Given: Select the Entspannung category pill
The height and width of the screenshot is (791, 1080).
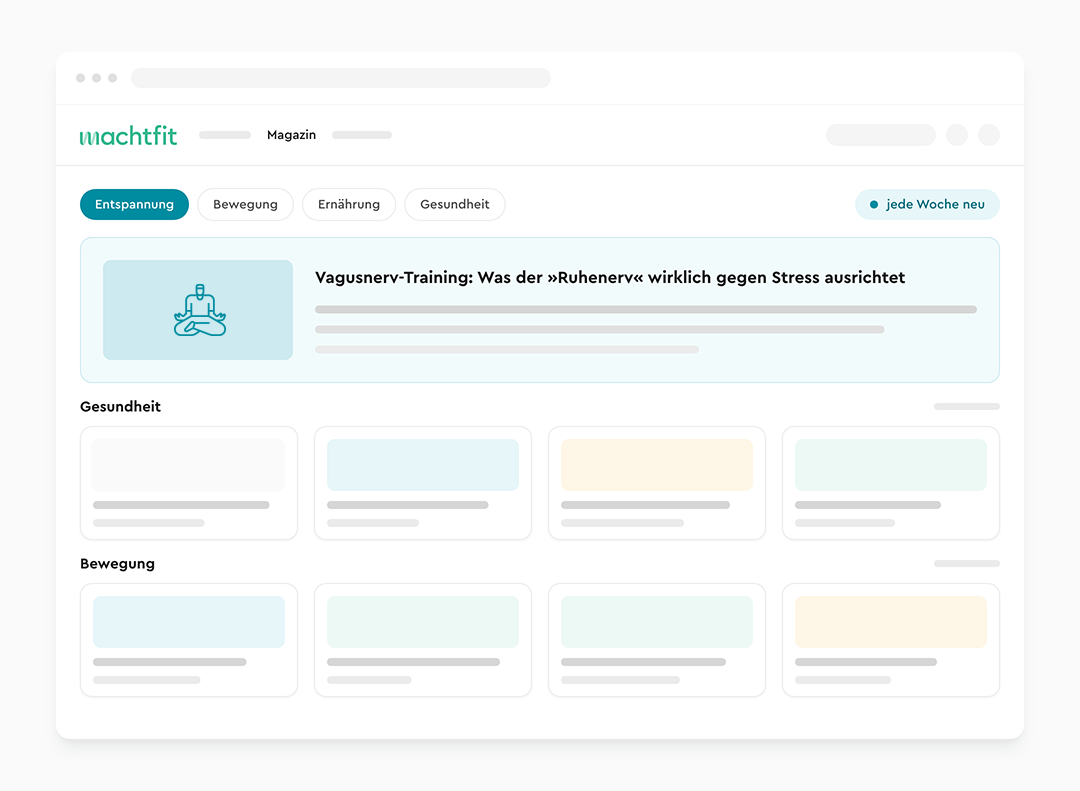Looking at the screenshot, I should (134, 205).
